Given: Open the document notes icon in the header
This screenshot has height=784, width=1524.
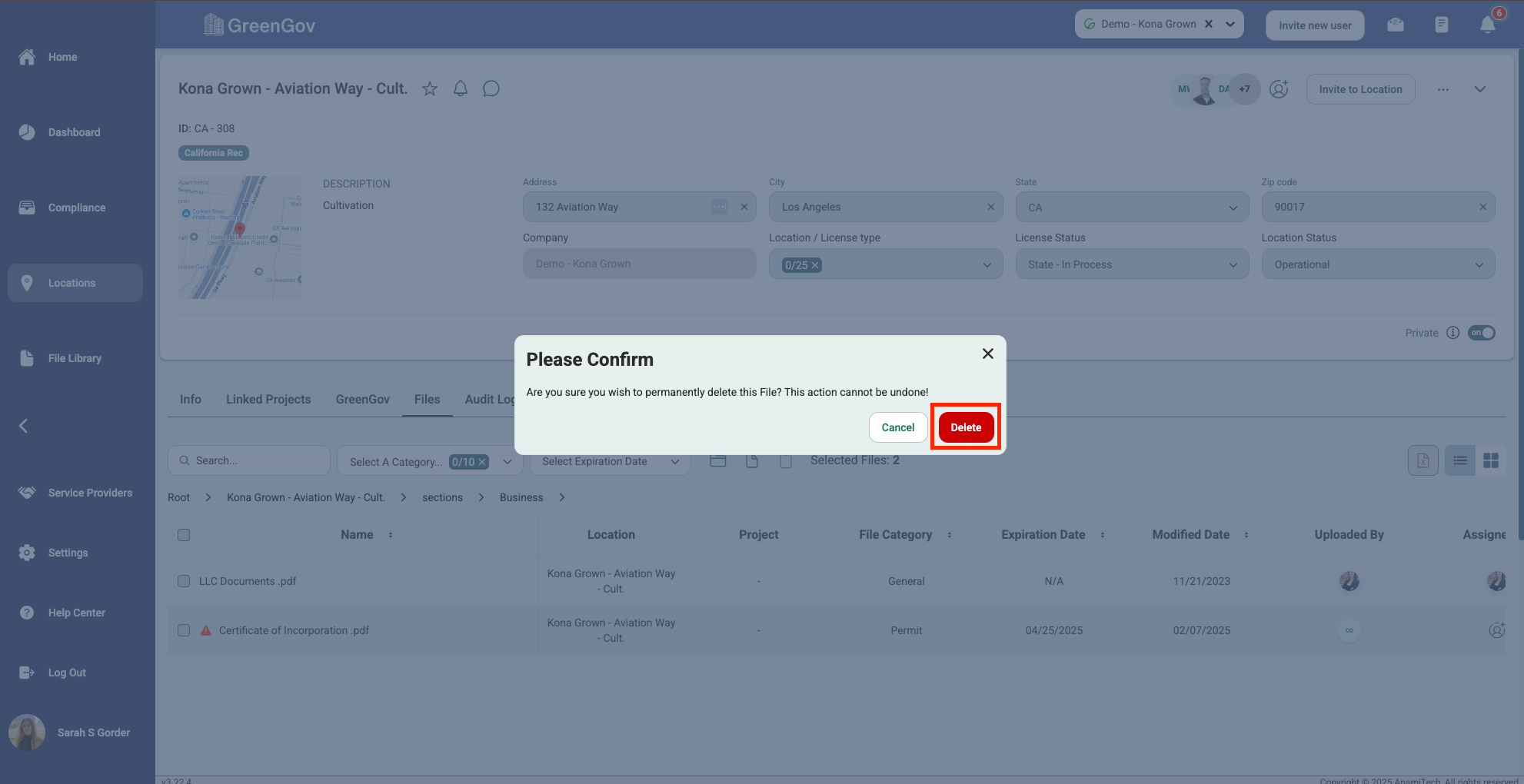Looking at the screenshot, I should tap(1442, 25).
